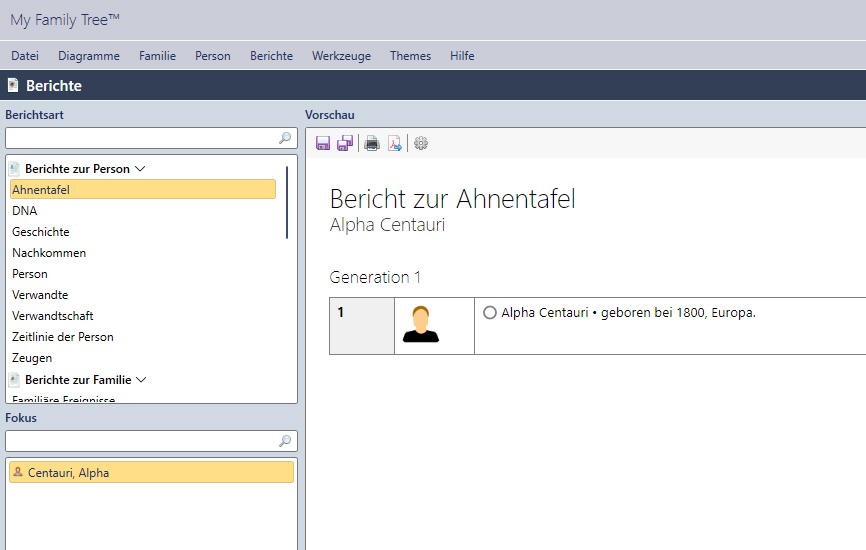The height and width of the screenshot is (550, 866).
Task: Open the Diagramme menu
Action: pyautogui.click(x=89, y=56)
